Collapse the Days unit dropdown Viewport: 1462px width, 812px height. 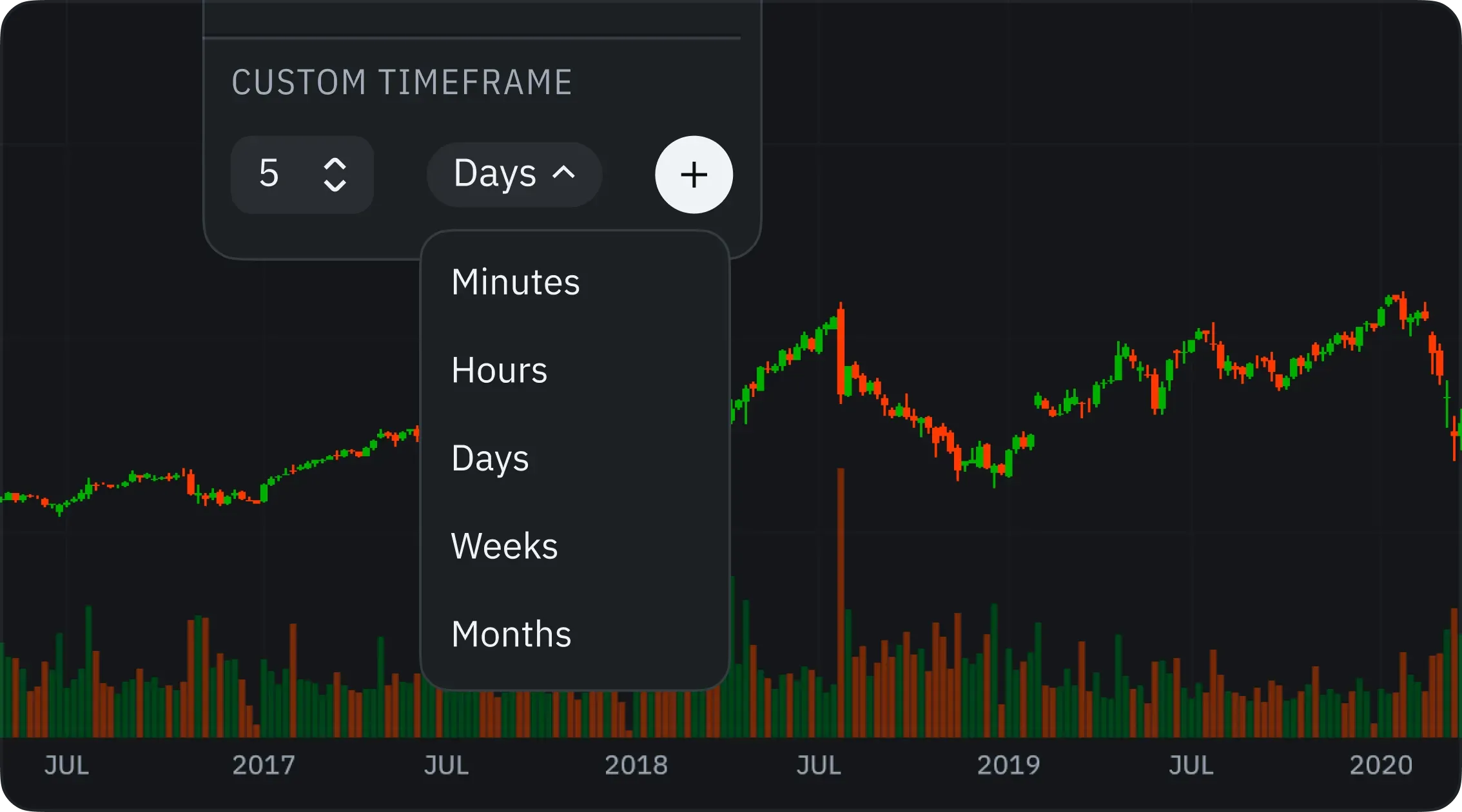pyautogui.click(x=514, y=174)
